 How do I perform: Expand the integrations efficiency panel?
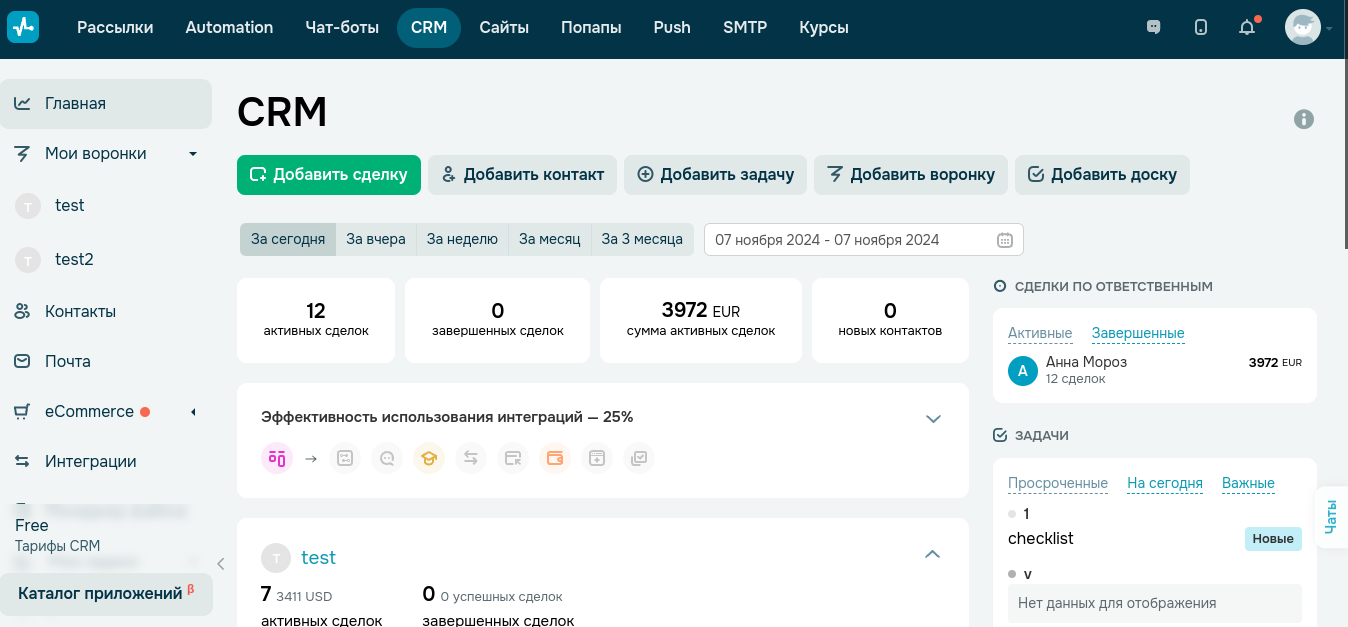[x=933, y=418]
